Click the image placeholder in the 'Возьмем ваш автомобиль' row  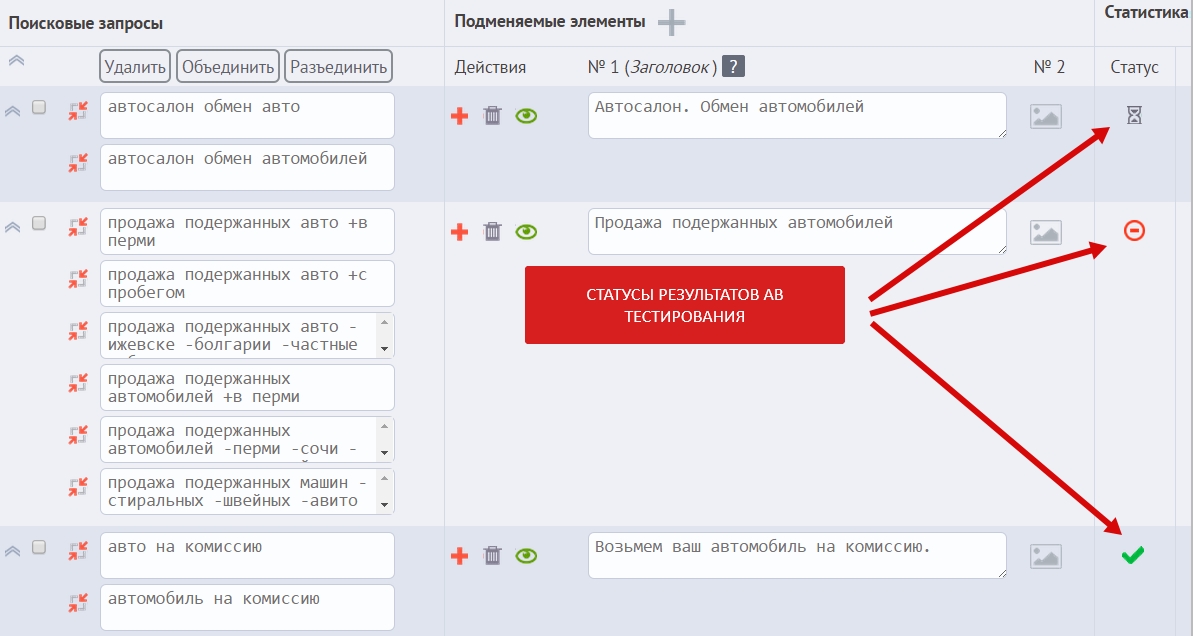1045,556
